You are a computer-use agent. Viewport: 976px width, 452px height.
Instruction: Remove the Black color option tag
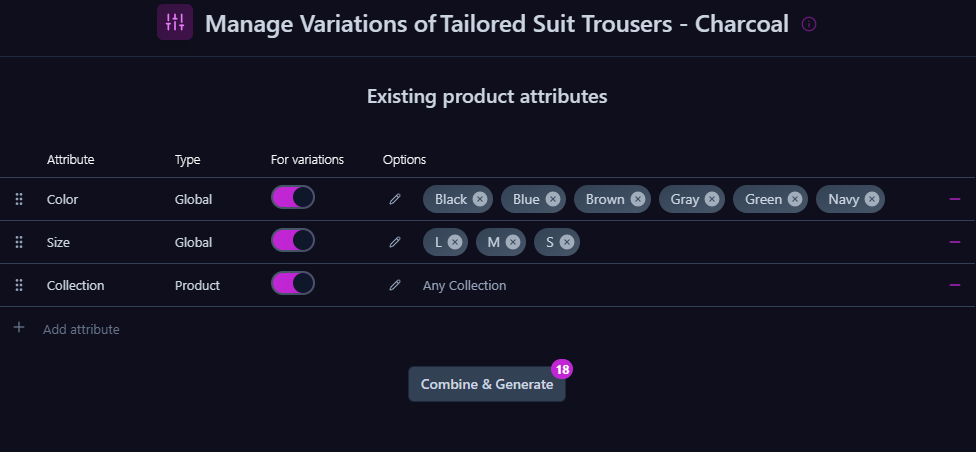click(480, 199)
